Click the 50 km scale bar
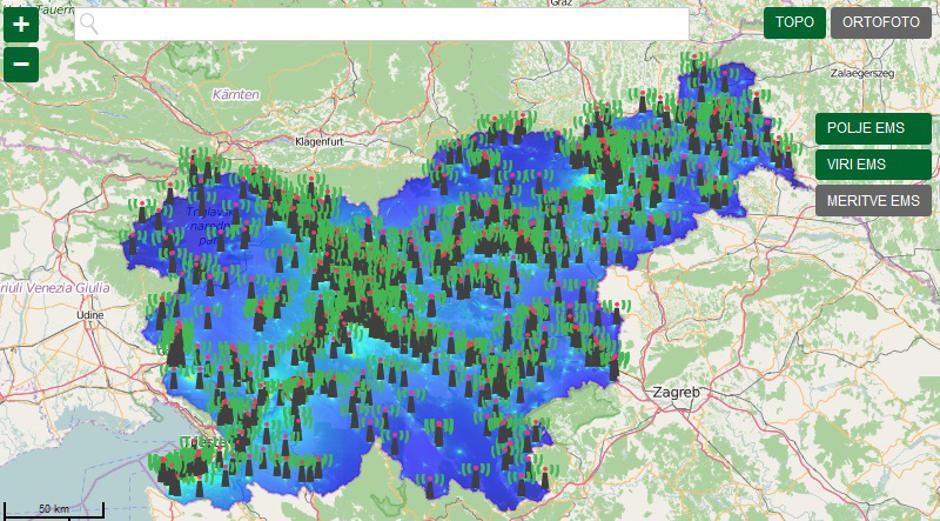940x521 pixels. pyautogui.click(x=53, y=510)
